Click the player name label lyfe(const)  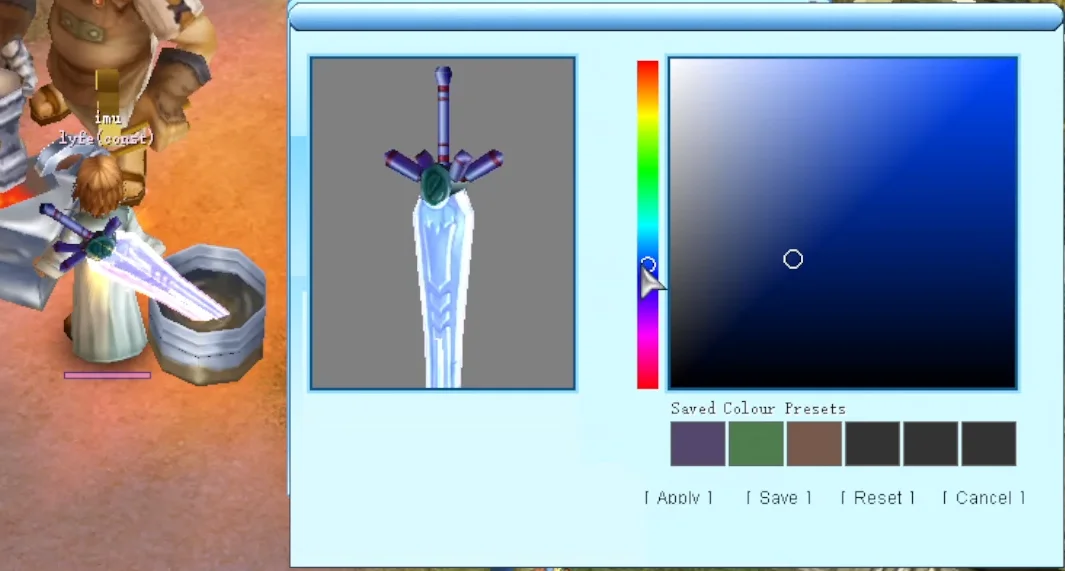coord(106,139)
